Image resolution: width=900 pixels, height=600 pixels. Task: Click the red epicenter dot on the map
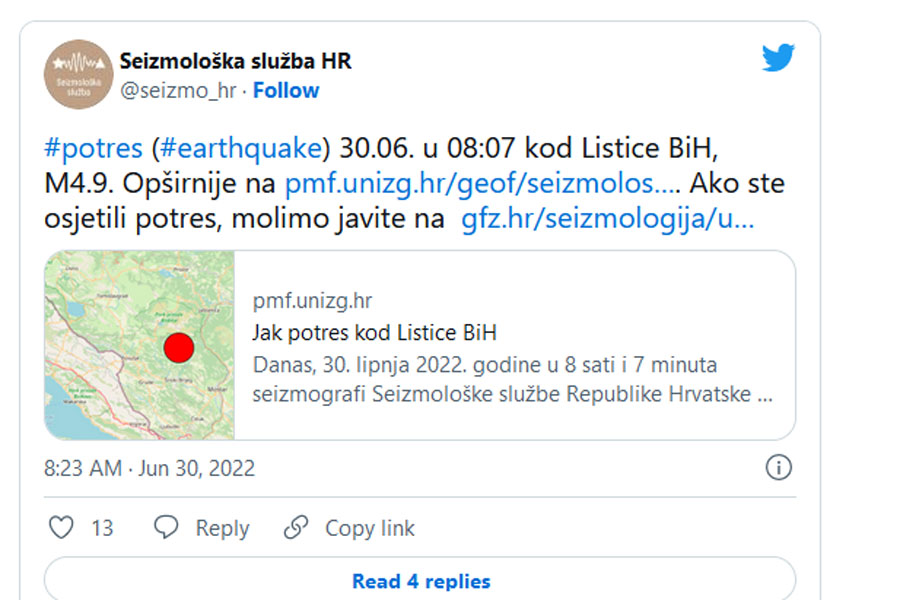click(179, 348)
